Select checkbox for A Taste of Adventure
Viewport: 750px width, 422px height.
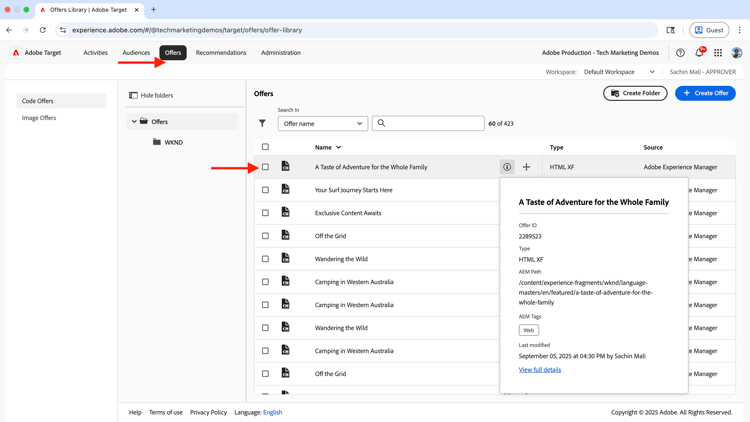265,167
